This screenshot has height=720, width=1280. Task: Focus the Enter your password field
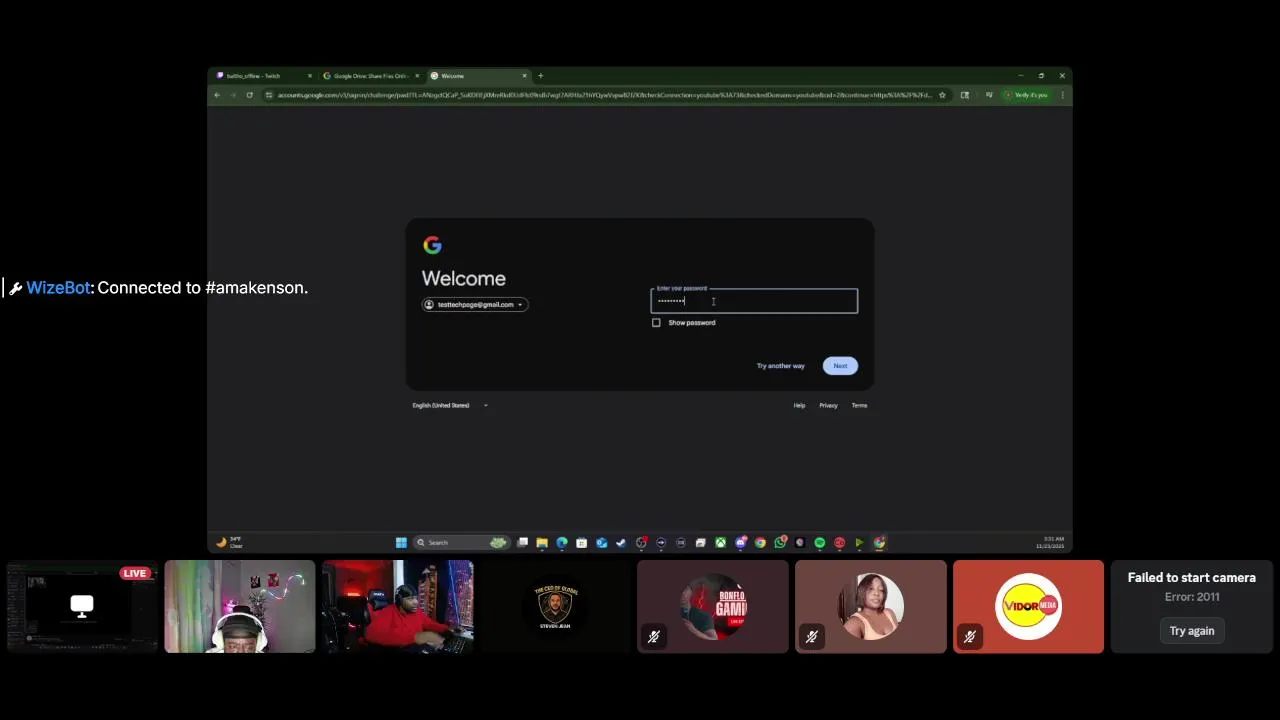coord(754,301)
